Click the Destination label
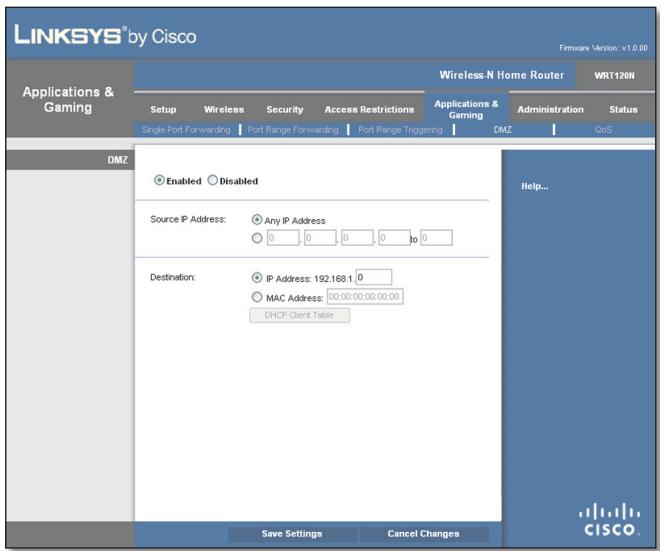 (172, 277)
